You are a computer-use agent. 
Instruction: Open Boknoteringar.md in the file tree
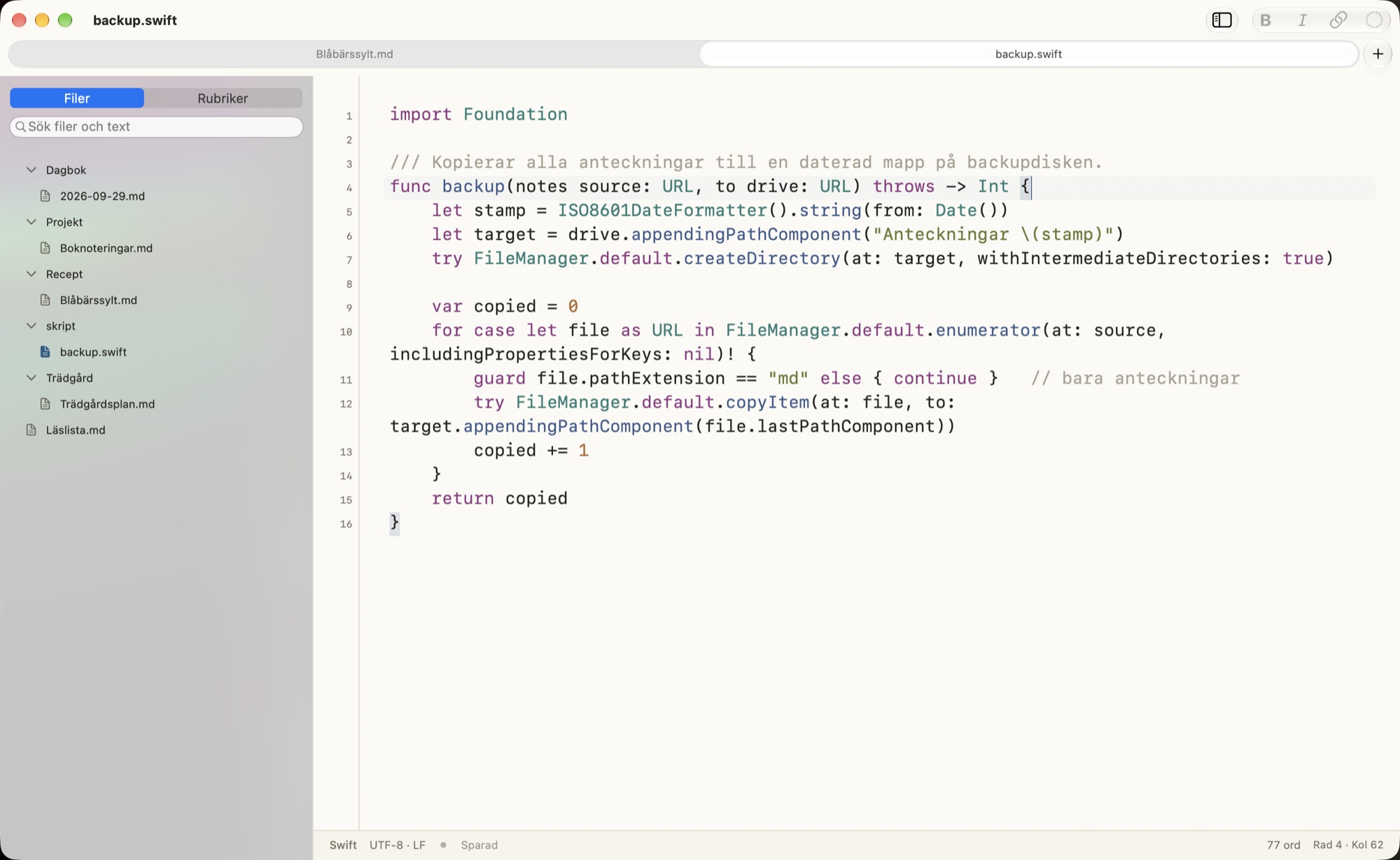[x=106, y=248]
